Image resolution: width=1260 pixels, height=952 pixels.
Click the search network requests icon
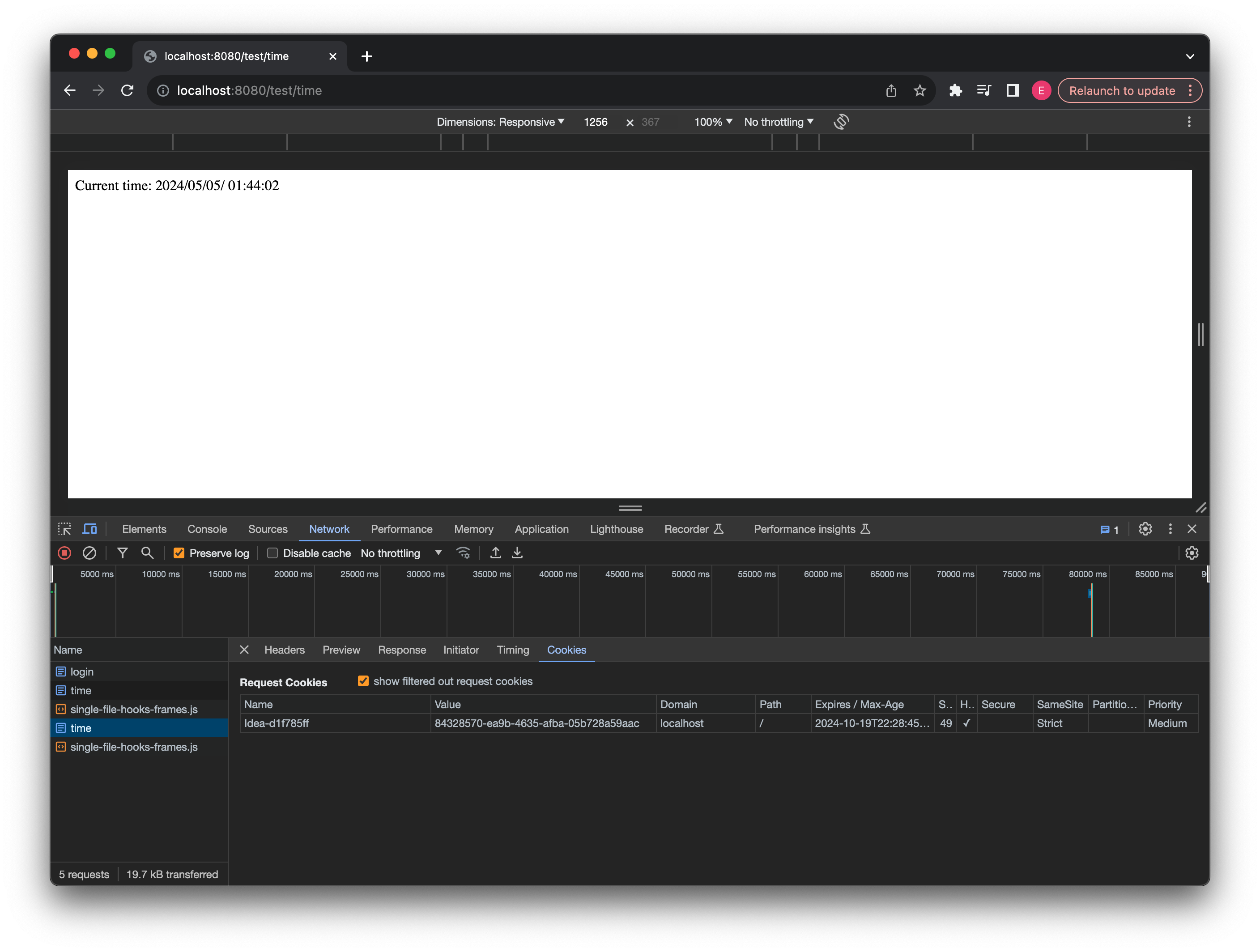[x=148, y=553]
